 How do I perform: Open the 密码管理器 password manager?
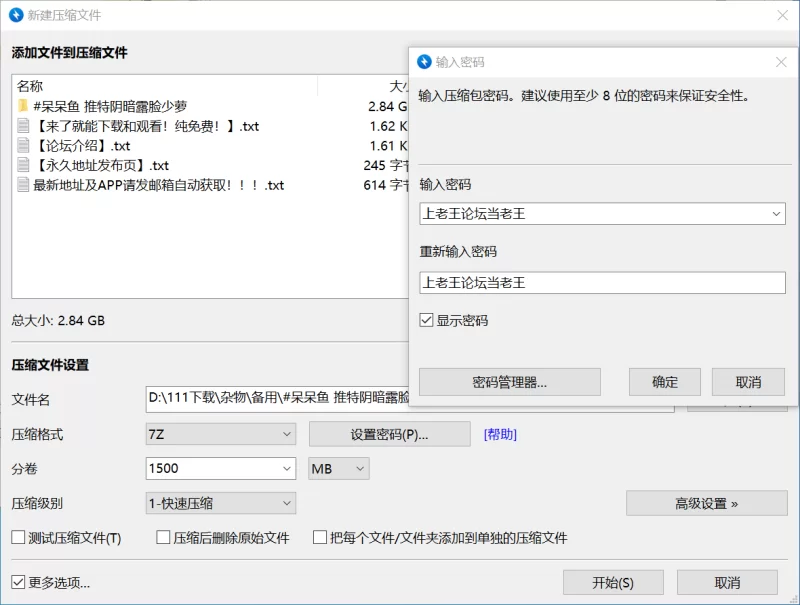(509, 382)
